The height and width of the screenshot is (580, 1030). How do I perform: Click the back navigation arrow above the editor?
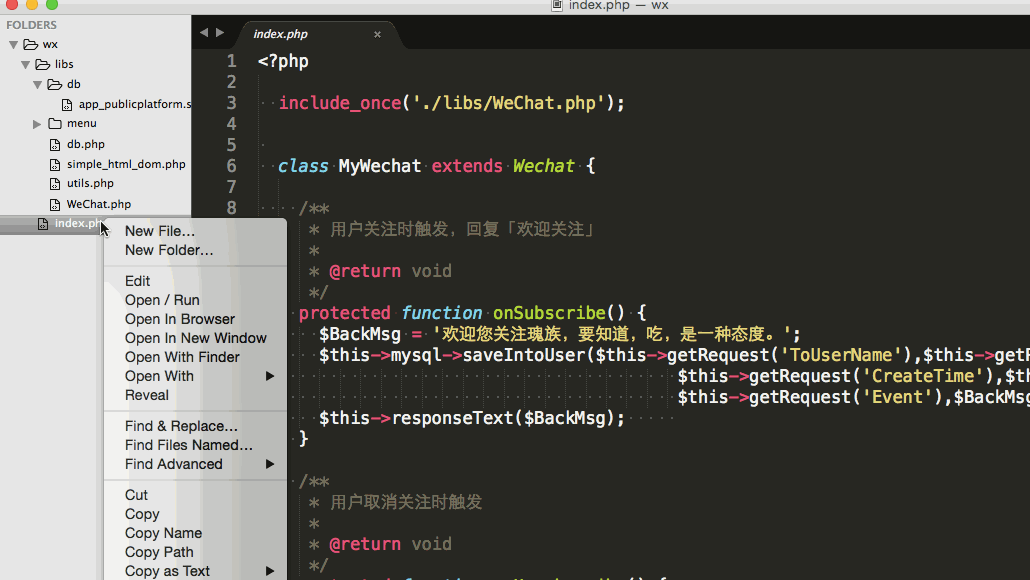coord(203,31)
